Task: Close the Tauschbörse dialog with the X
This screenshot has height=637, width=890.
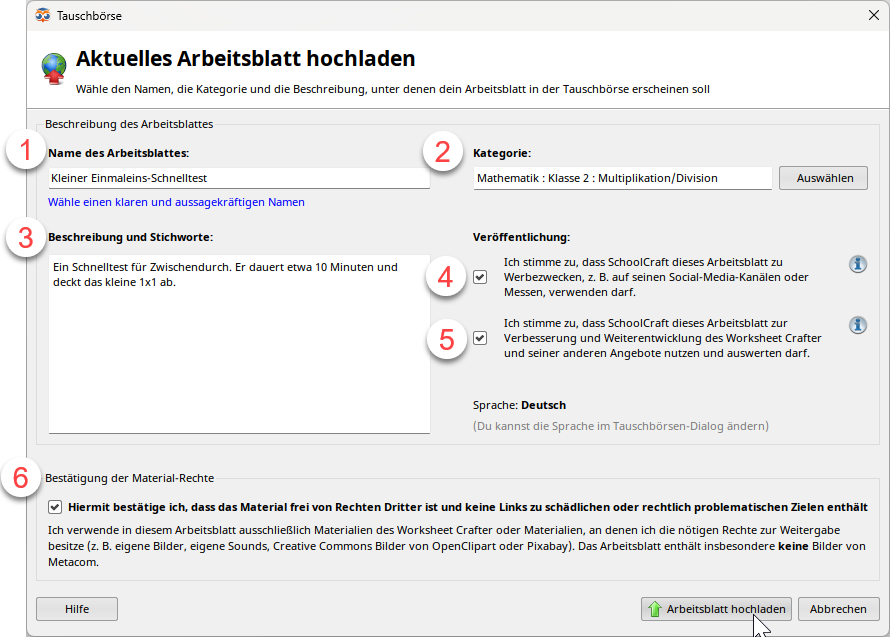Action: (x=874, y=14)
